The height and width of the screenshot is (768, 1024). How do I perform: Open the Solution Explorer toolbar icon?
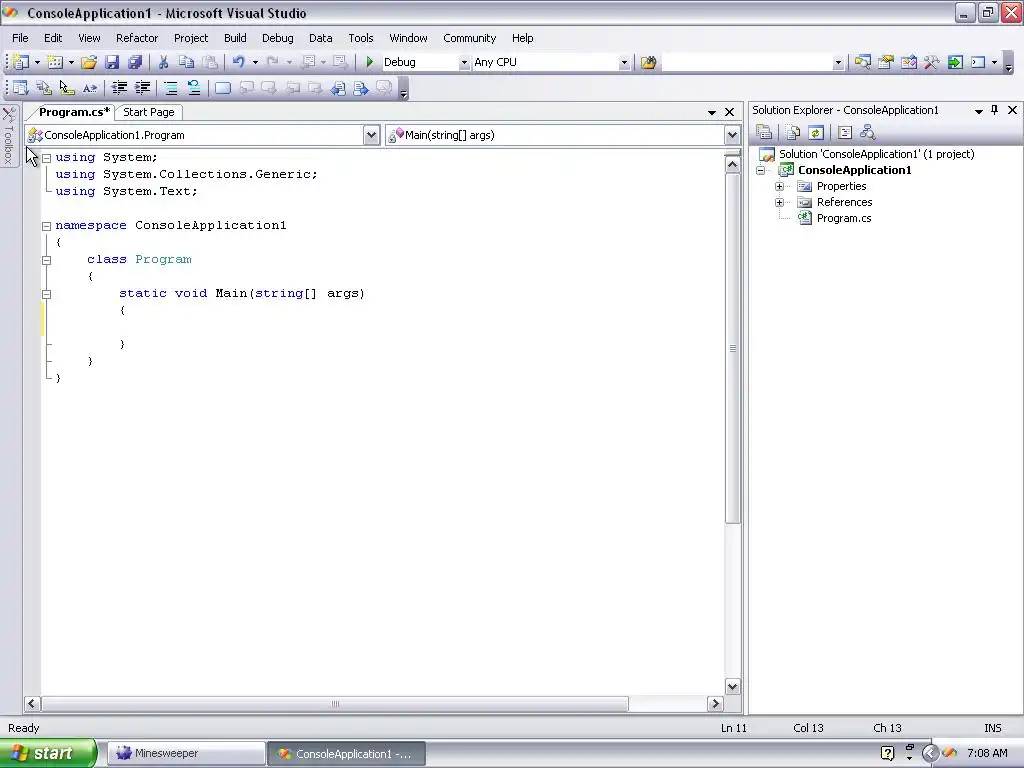click(x=863, y=62)
